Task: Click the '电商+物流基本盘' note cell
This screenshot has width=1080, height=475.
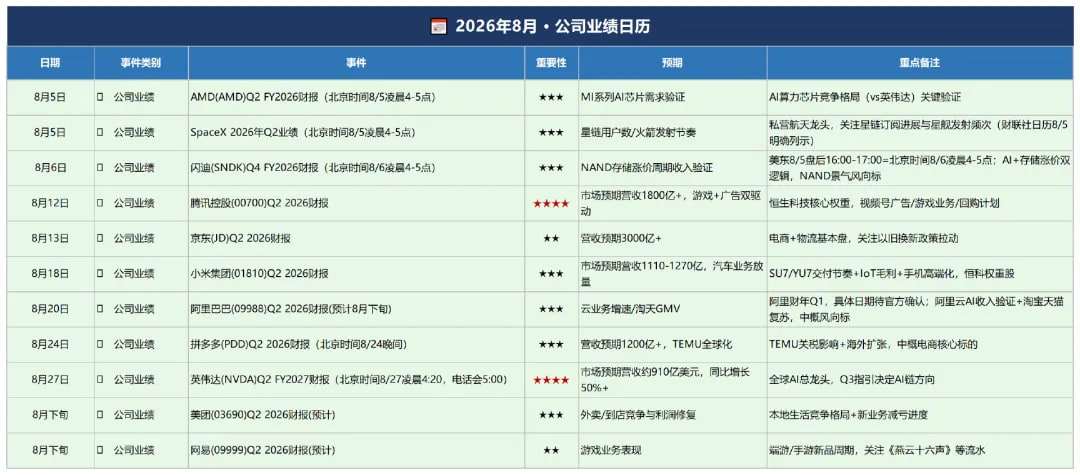Action: [x=920, y=238]
